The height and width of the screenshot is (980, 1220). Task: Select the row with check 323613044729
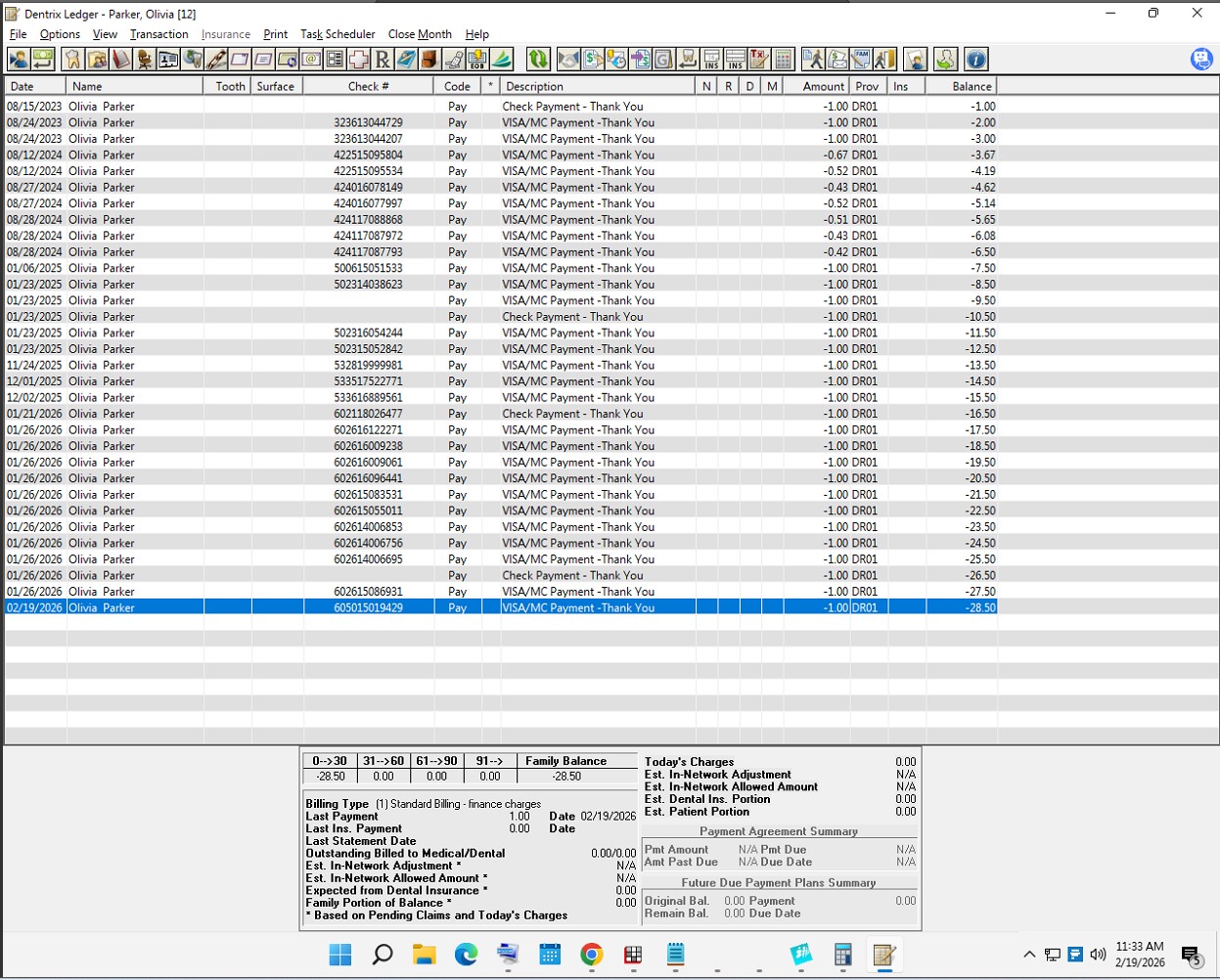coord(501,122)
